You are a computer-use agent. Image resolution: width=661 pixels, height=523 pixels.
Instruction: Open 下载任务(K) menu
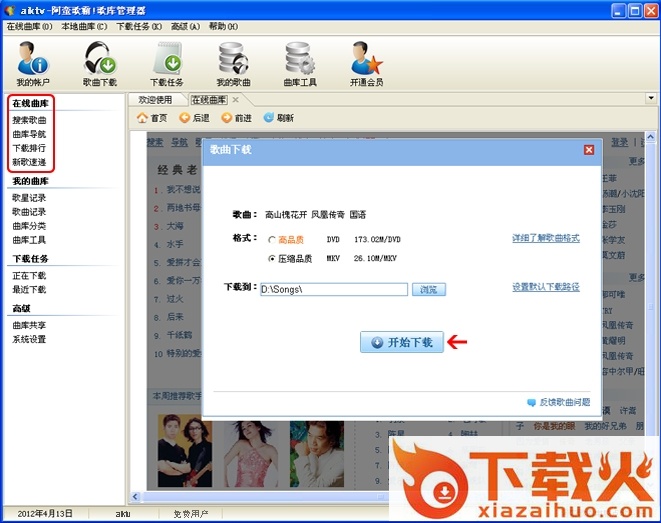point(139,27)
